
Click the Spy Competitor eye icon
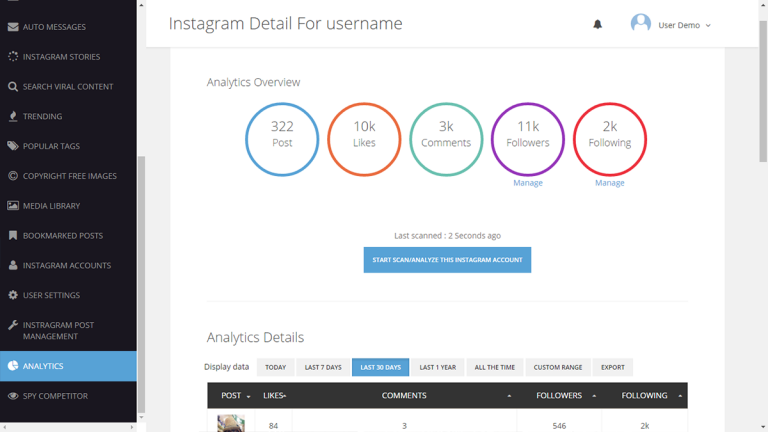click(x=13, y=396)
